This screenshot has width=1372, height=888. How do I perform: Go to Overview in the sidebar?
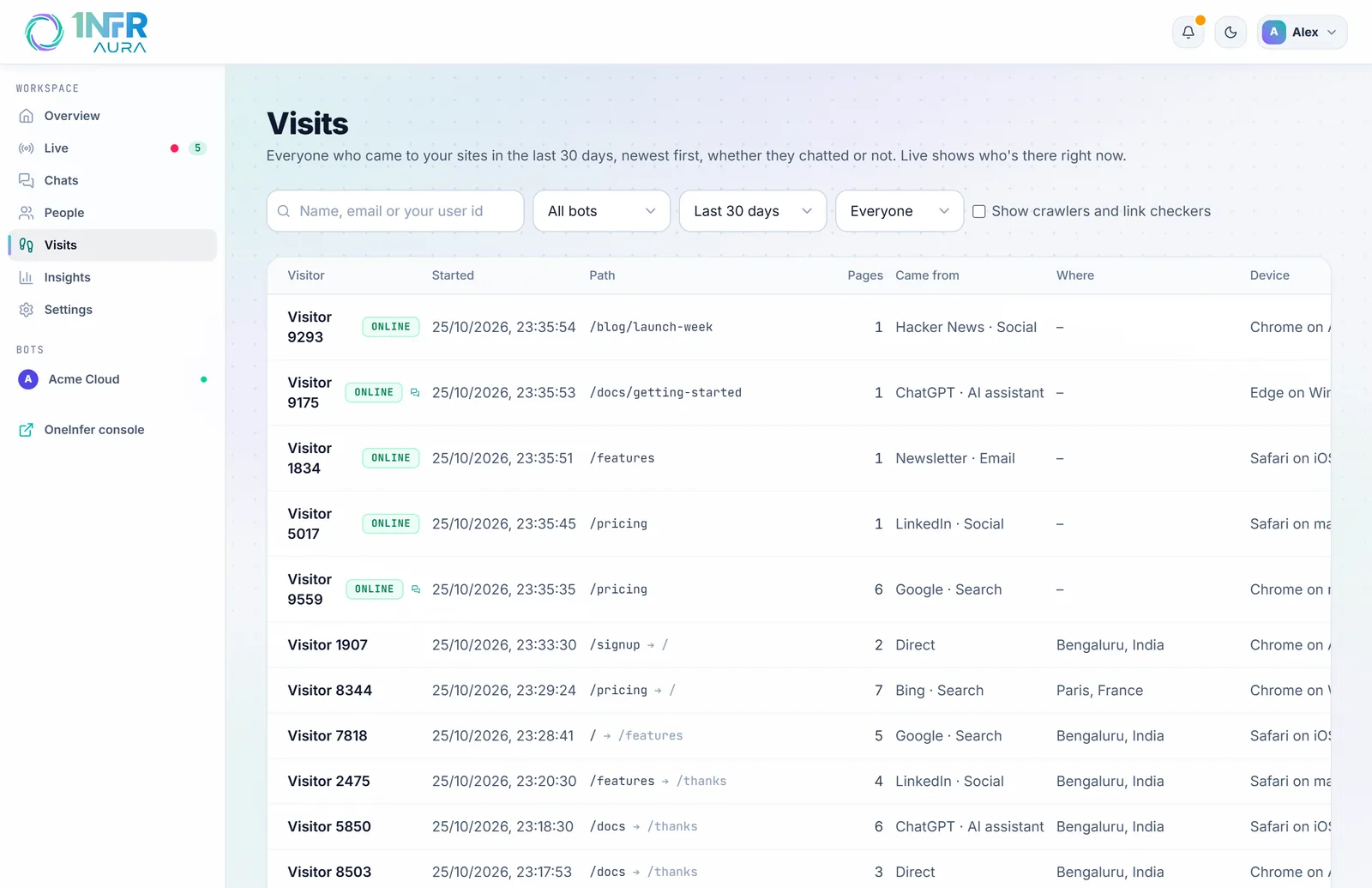[x=112, y=116]
